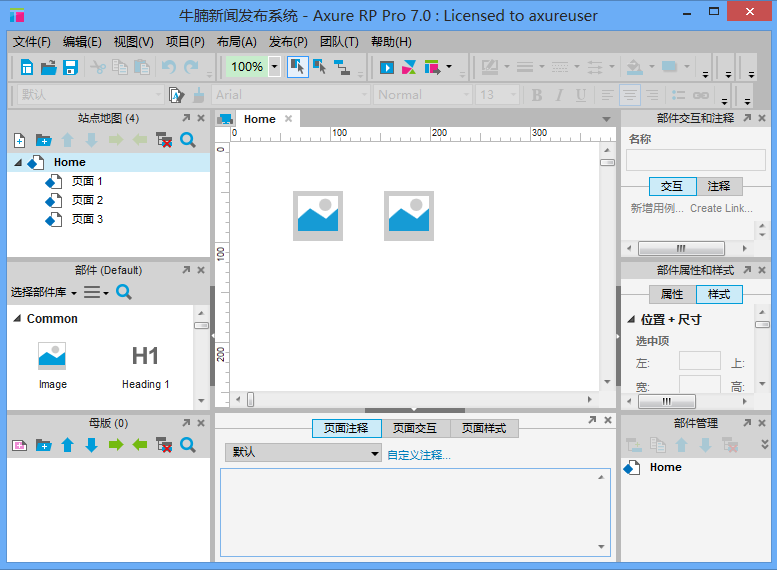
Task: Search pages in the sitemap panel
Action: pos(188,140)
